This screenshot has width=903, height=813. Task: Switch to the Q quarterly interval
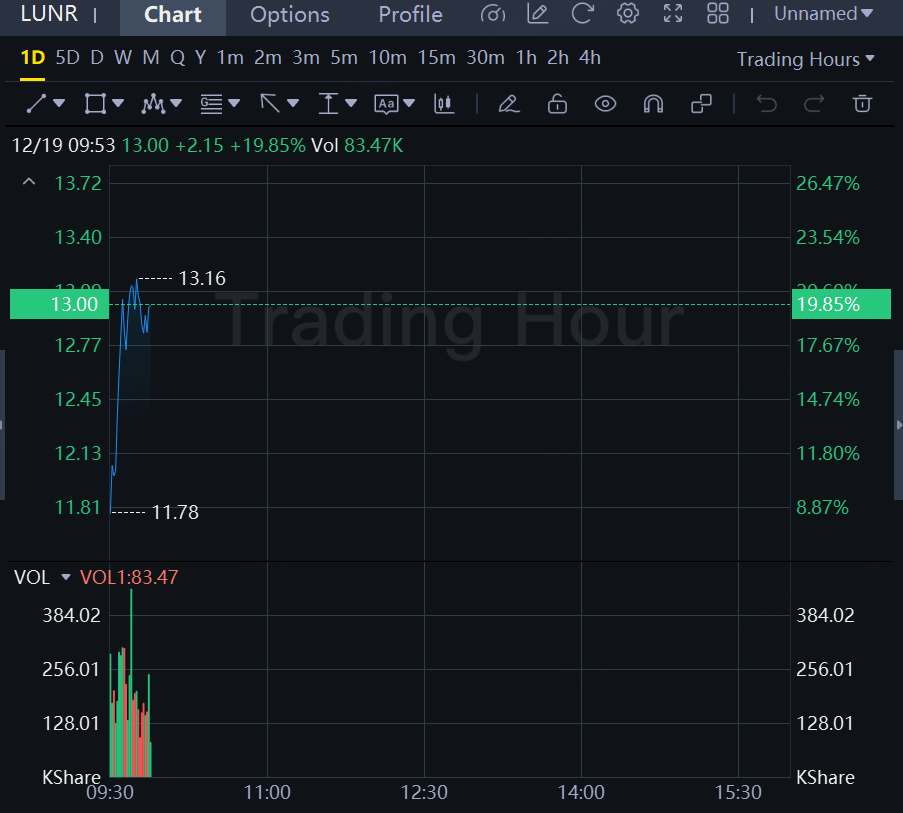177,58
